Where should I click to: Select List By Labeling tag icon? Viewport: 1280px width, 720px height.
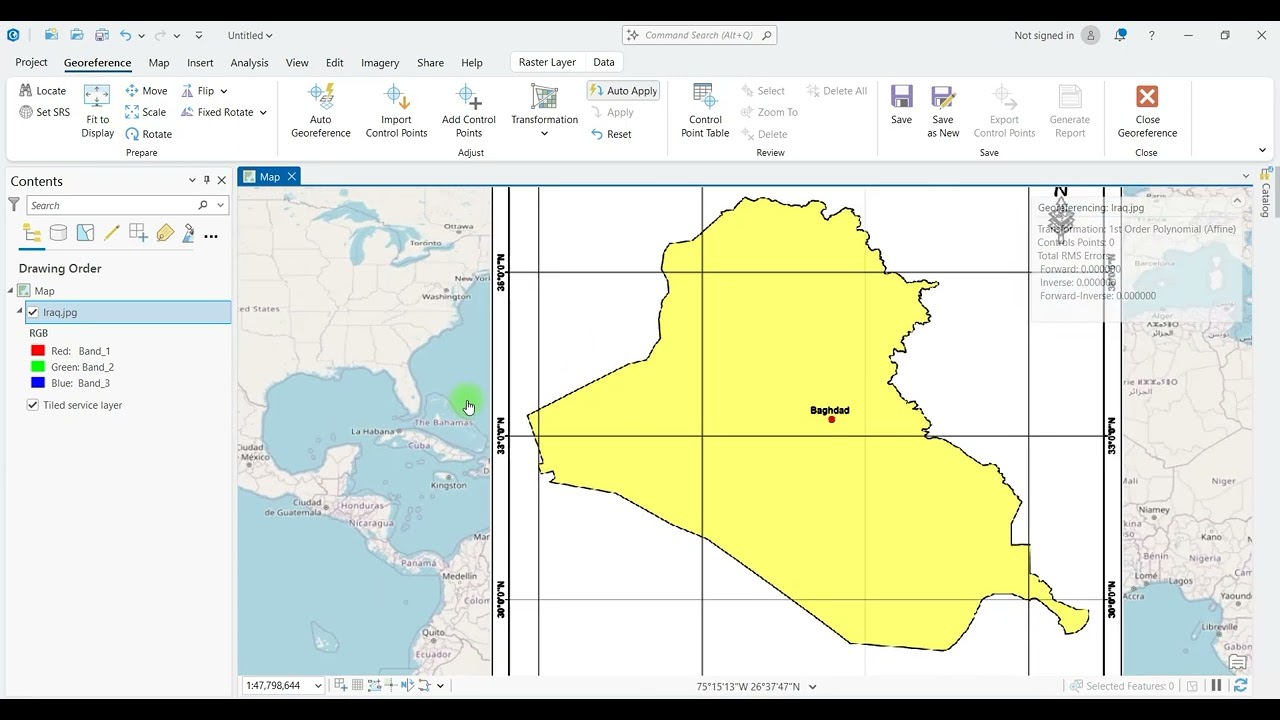tap(165, 234)
